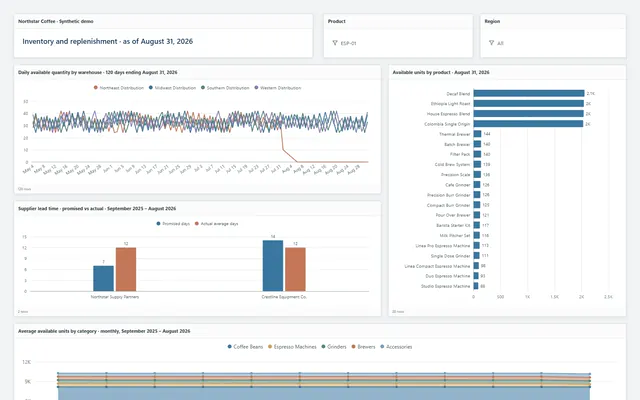The image size is (640, 400).
Task: Select the Grinders legend item
Action: pyautogui.click(x=334, y=347)
